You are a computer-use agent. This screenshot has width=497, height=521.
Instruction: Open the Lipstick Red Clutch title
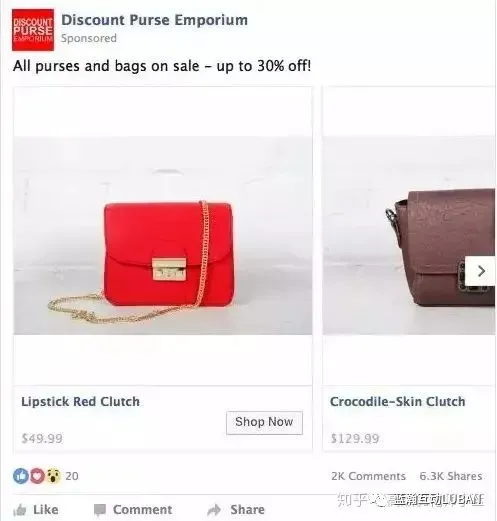(80, 402)
